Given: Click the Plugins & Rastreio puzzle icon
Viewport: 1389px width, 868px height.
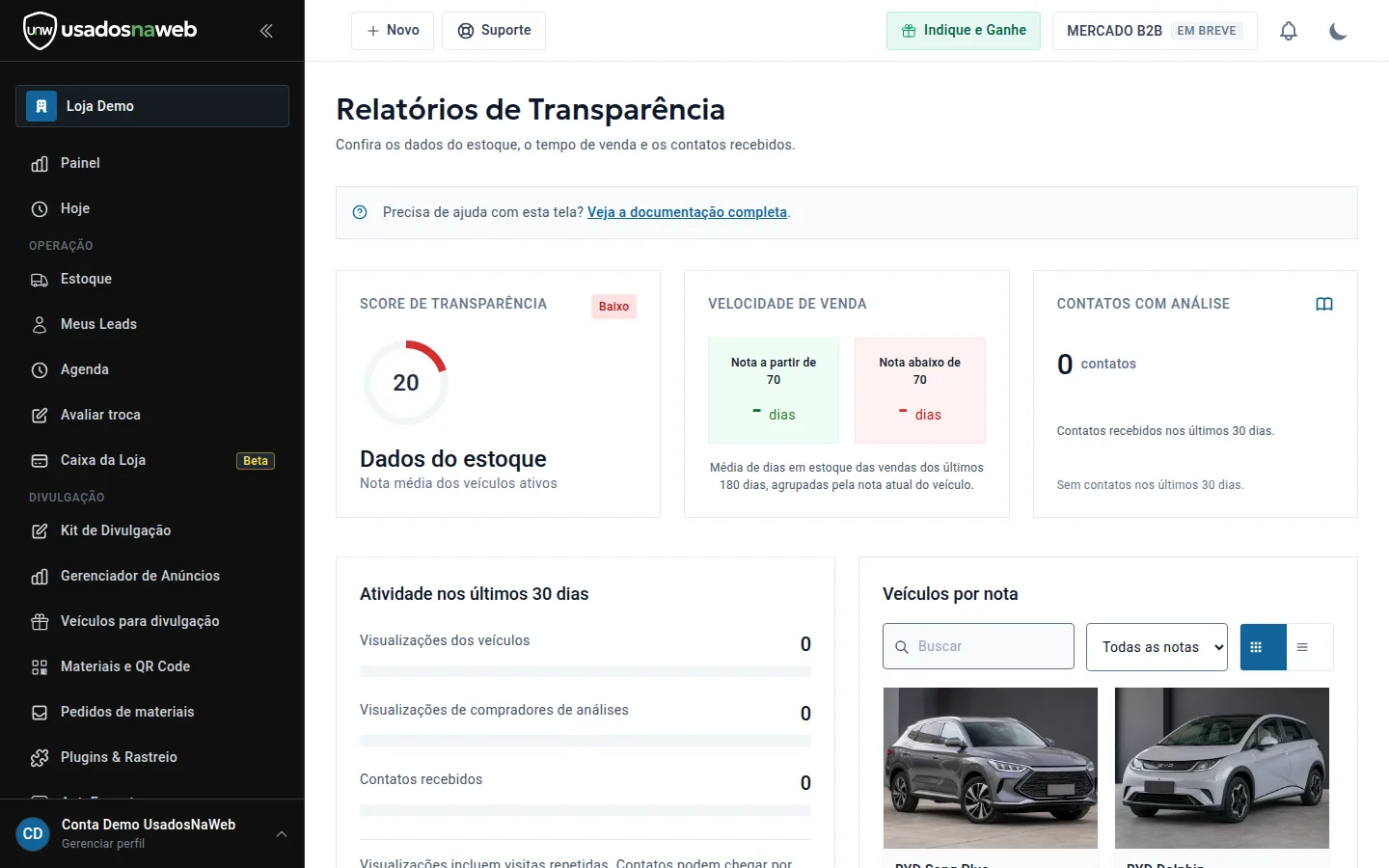Looking at the screenshot, I should (x=40, y=758).
